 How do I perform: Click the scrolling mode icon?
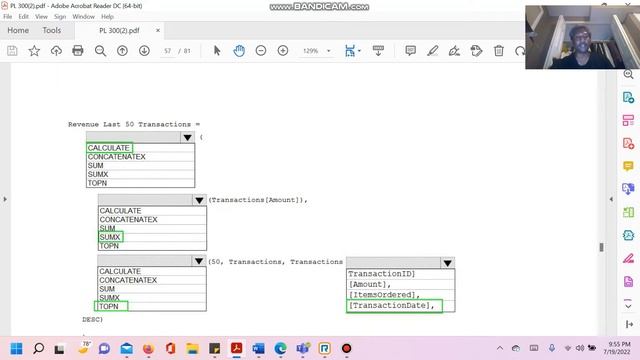click(378, 51)
